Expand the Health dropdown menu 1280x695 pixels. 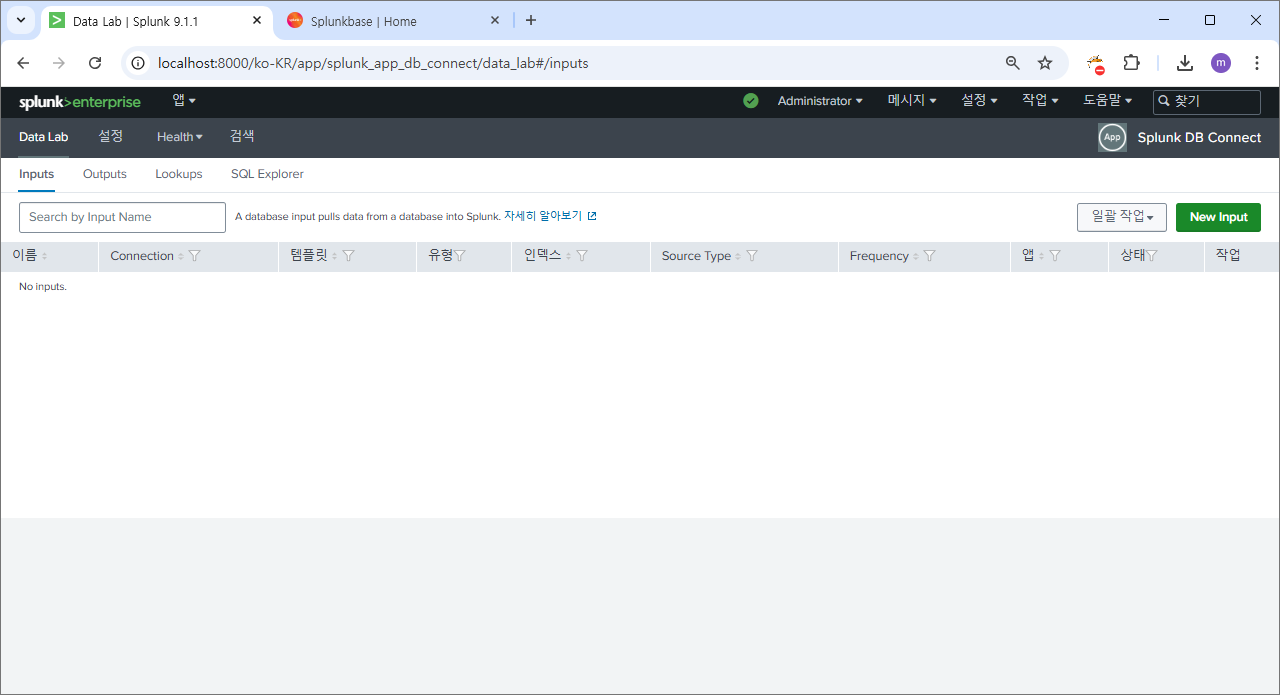(x=180, y=137)
